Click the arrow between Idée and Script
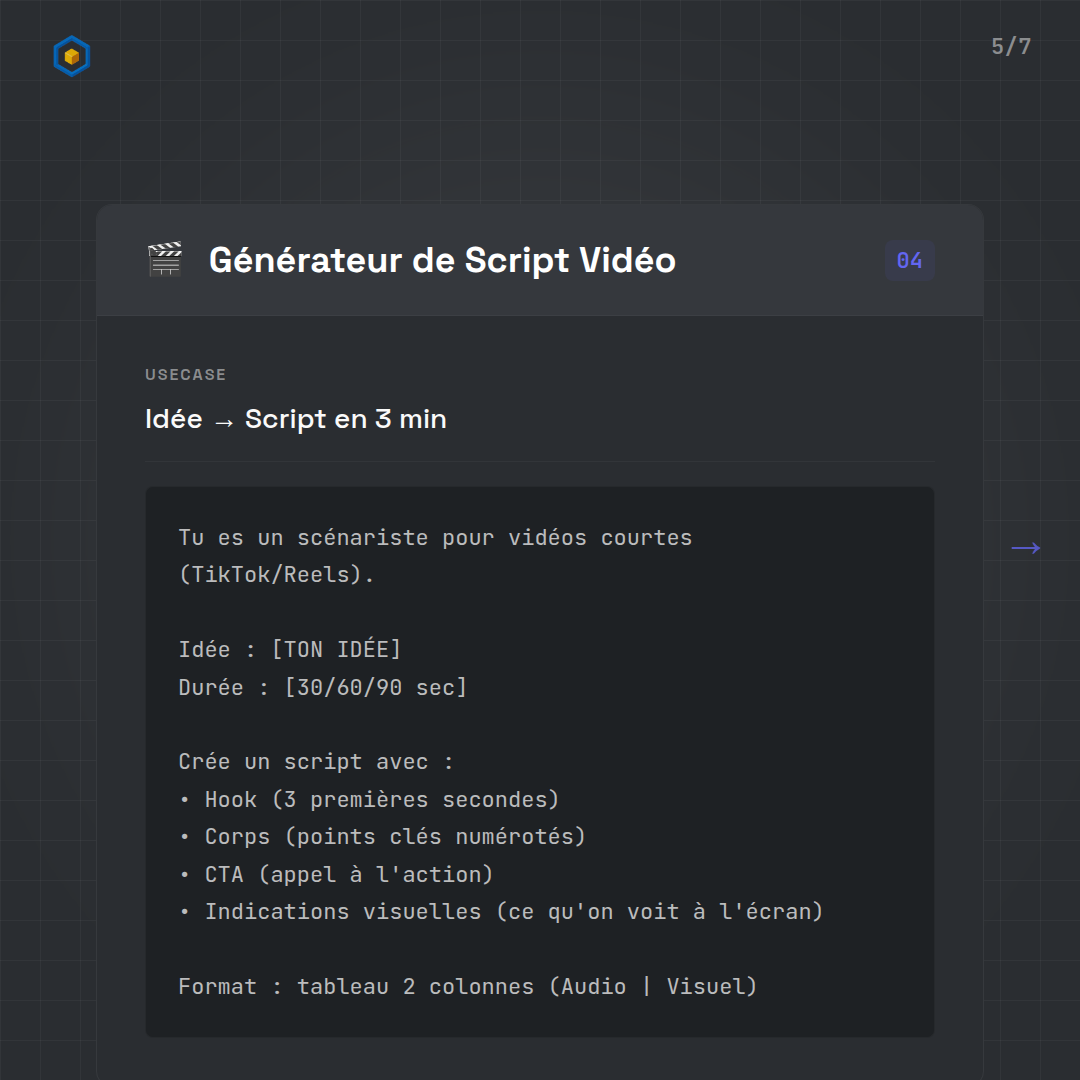 (223, 421)
